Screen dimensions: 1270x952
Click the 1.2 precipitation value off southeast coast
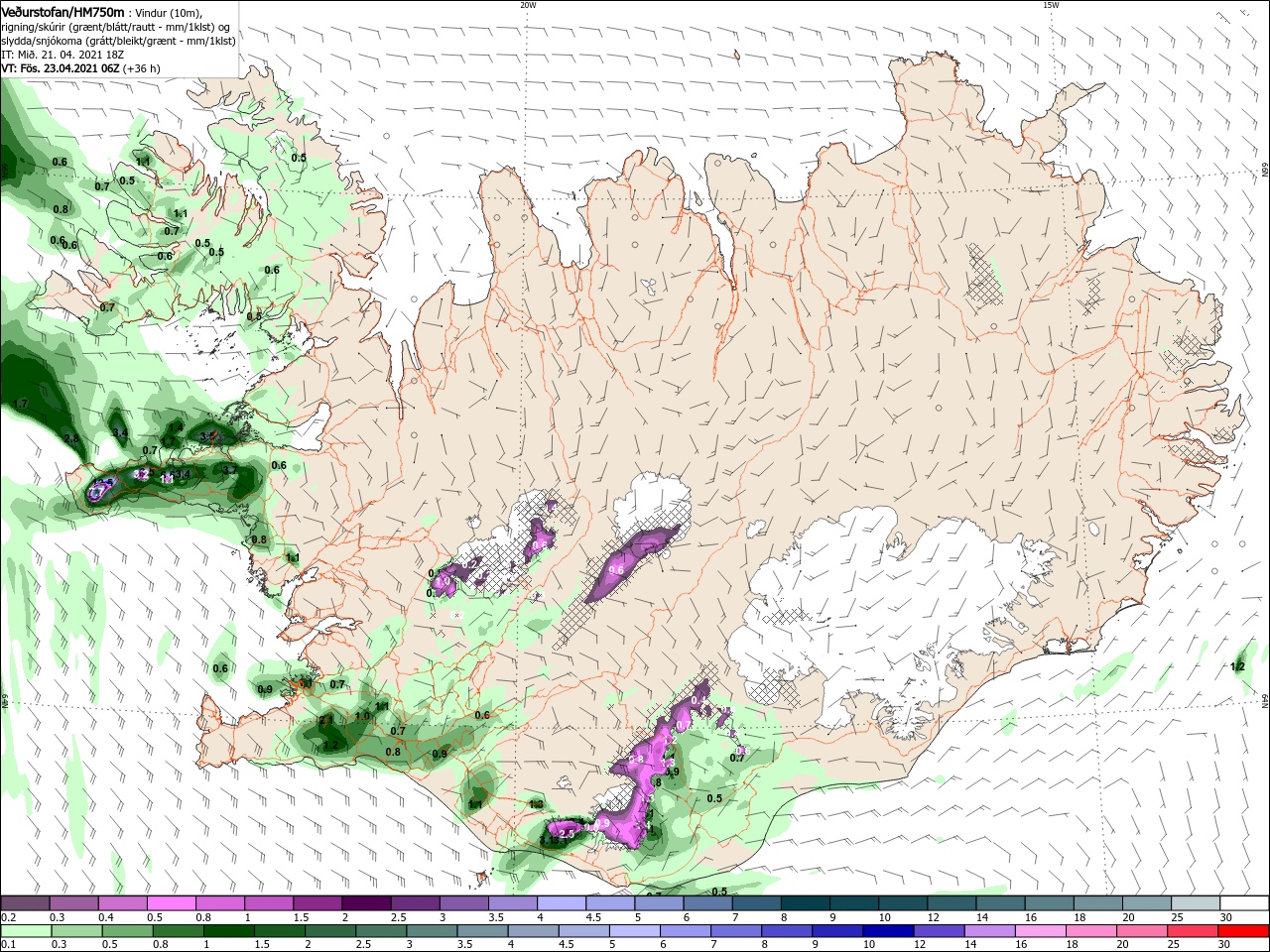[1237, 666]
